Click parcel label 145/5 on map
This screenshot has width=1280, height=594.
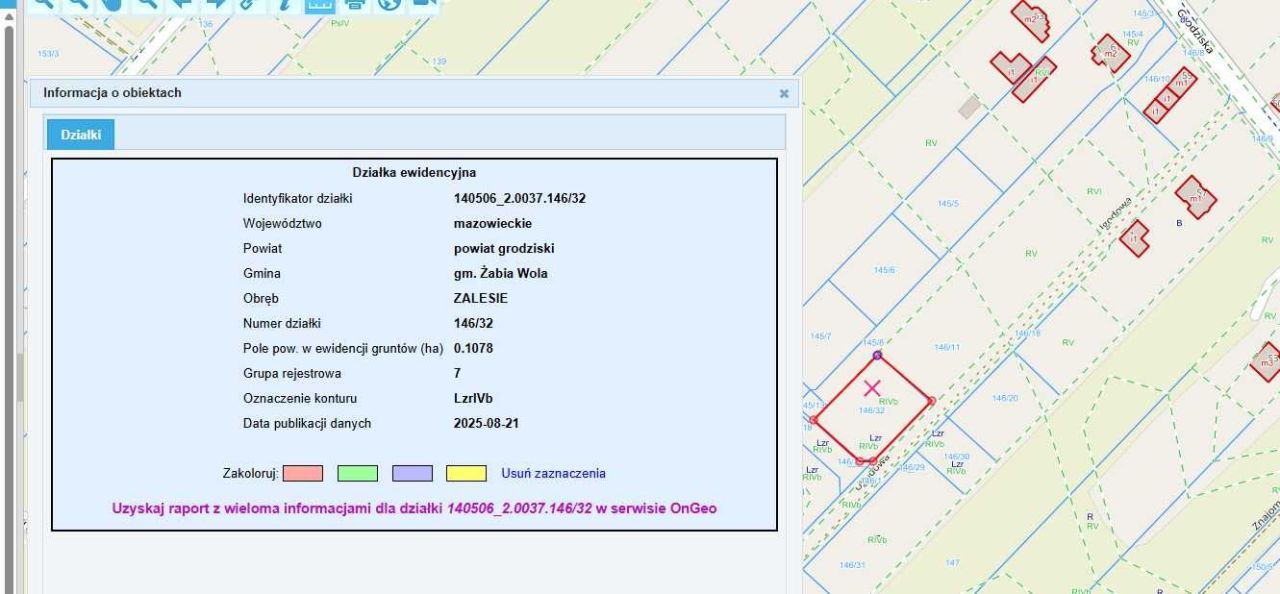coord(948,203)
